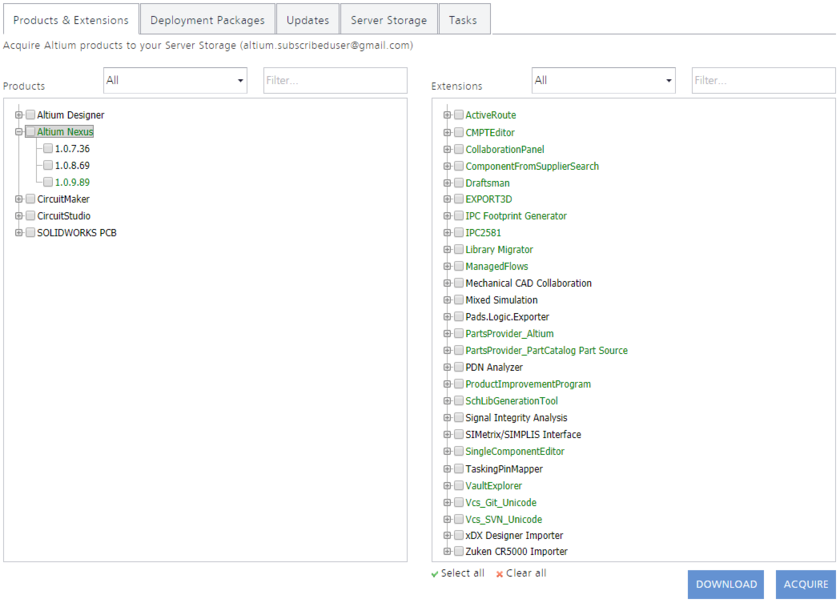The image size is (840, 603).
Task: Check the Altium Designer checkbox
Action: coord(30,115)
